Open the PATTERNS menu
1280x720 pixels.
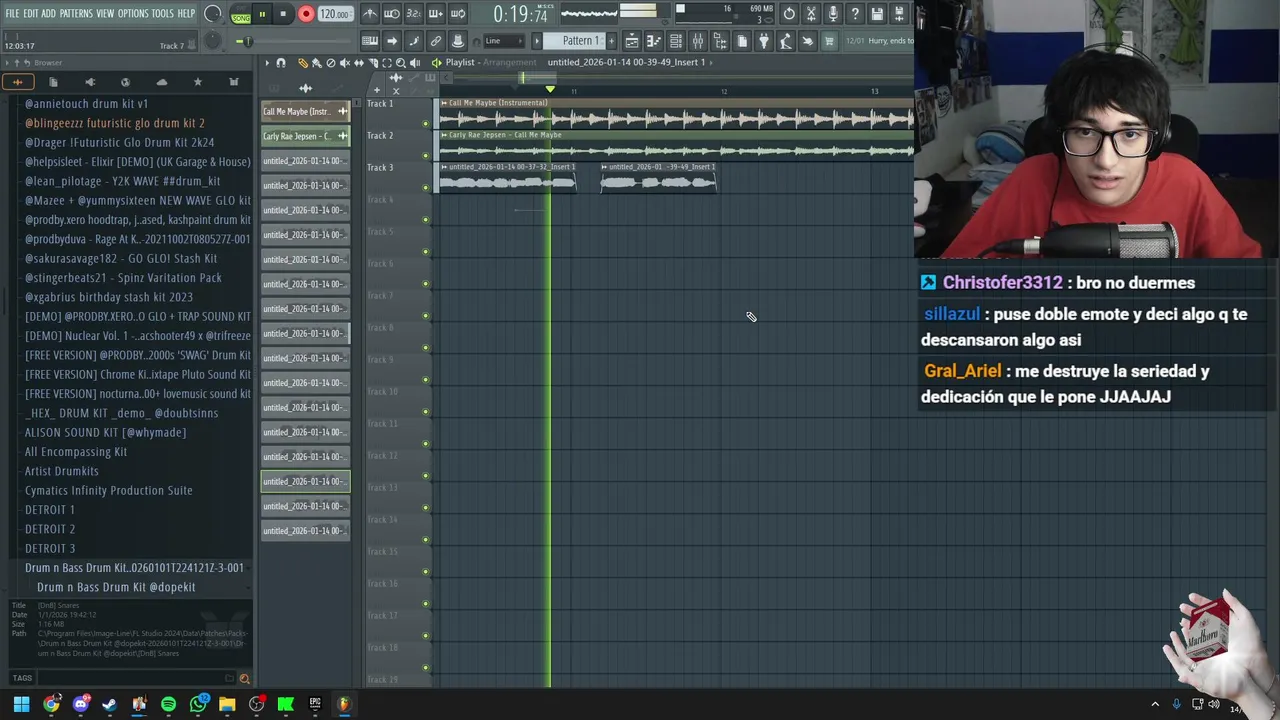click(x=76, y=14)
